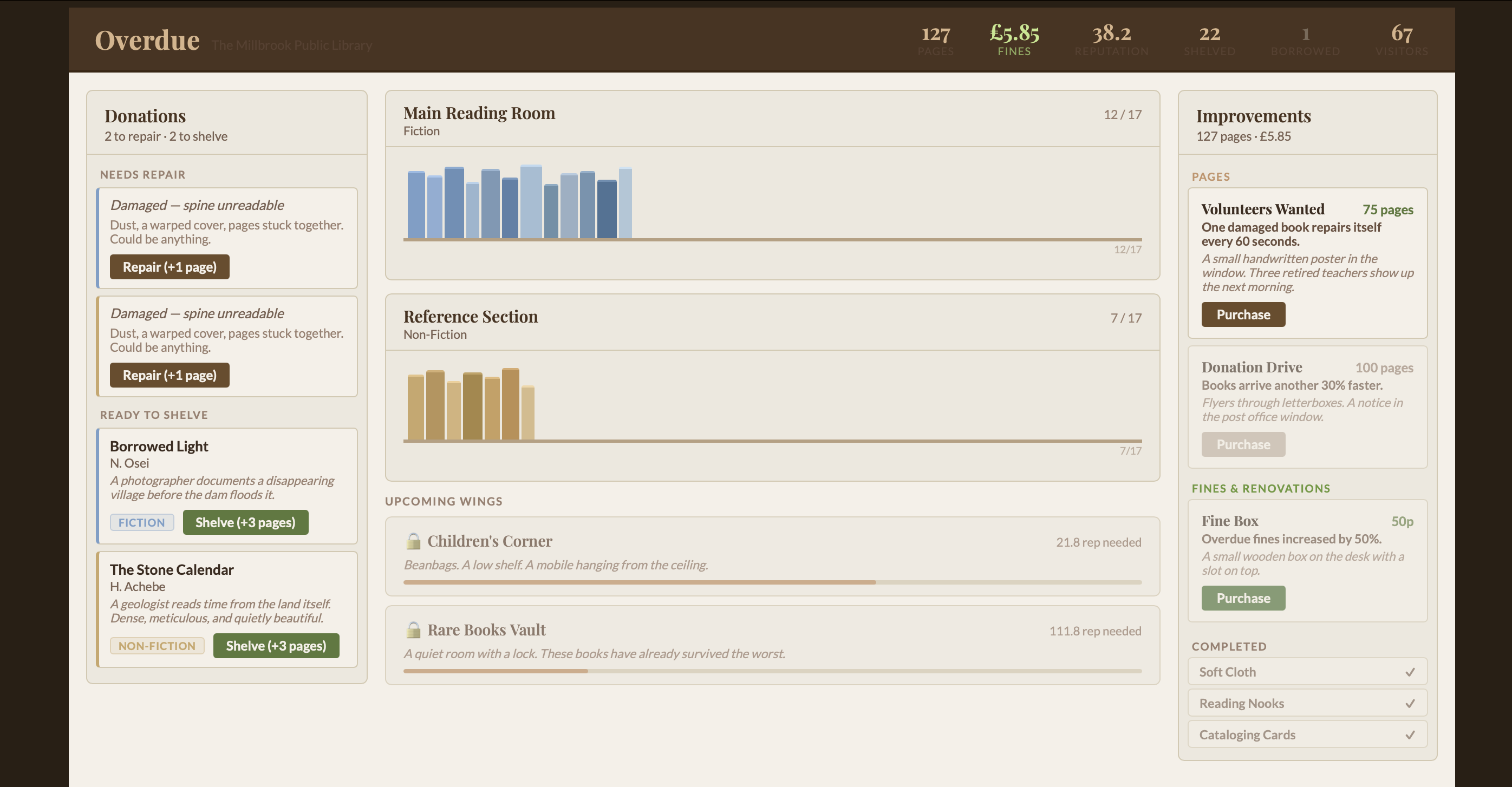Viewport: 1512px width, 787px height.
Task: Shelve The Stone Calendar
Action: click(276, 646)
